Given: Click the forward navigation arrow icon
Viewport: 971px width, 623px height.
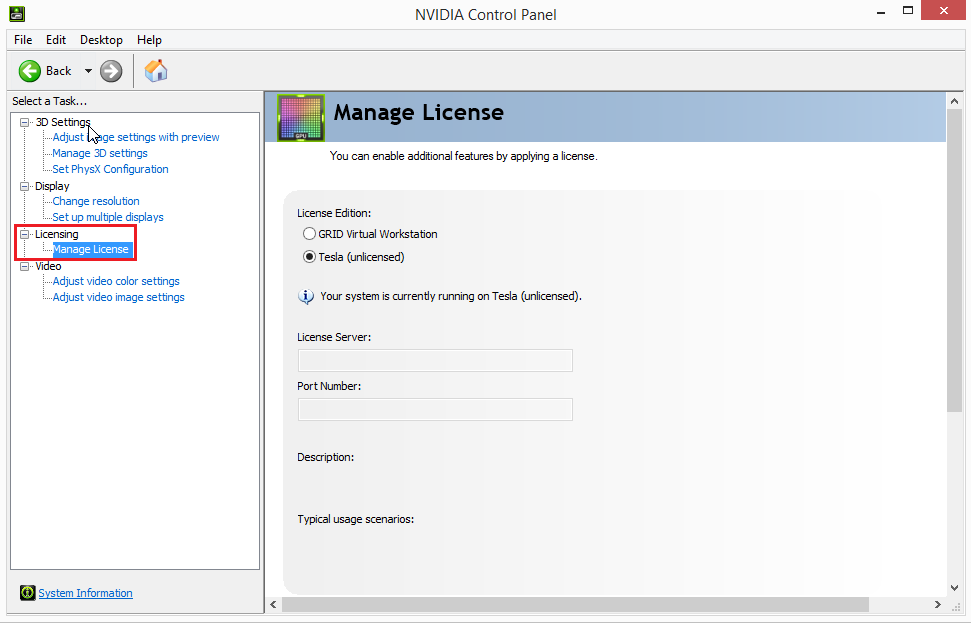Looking at the screenshot, I should 110,71.
